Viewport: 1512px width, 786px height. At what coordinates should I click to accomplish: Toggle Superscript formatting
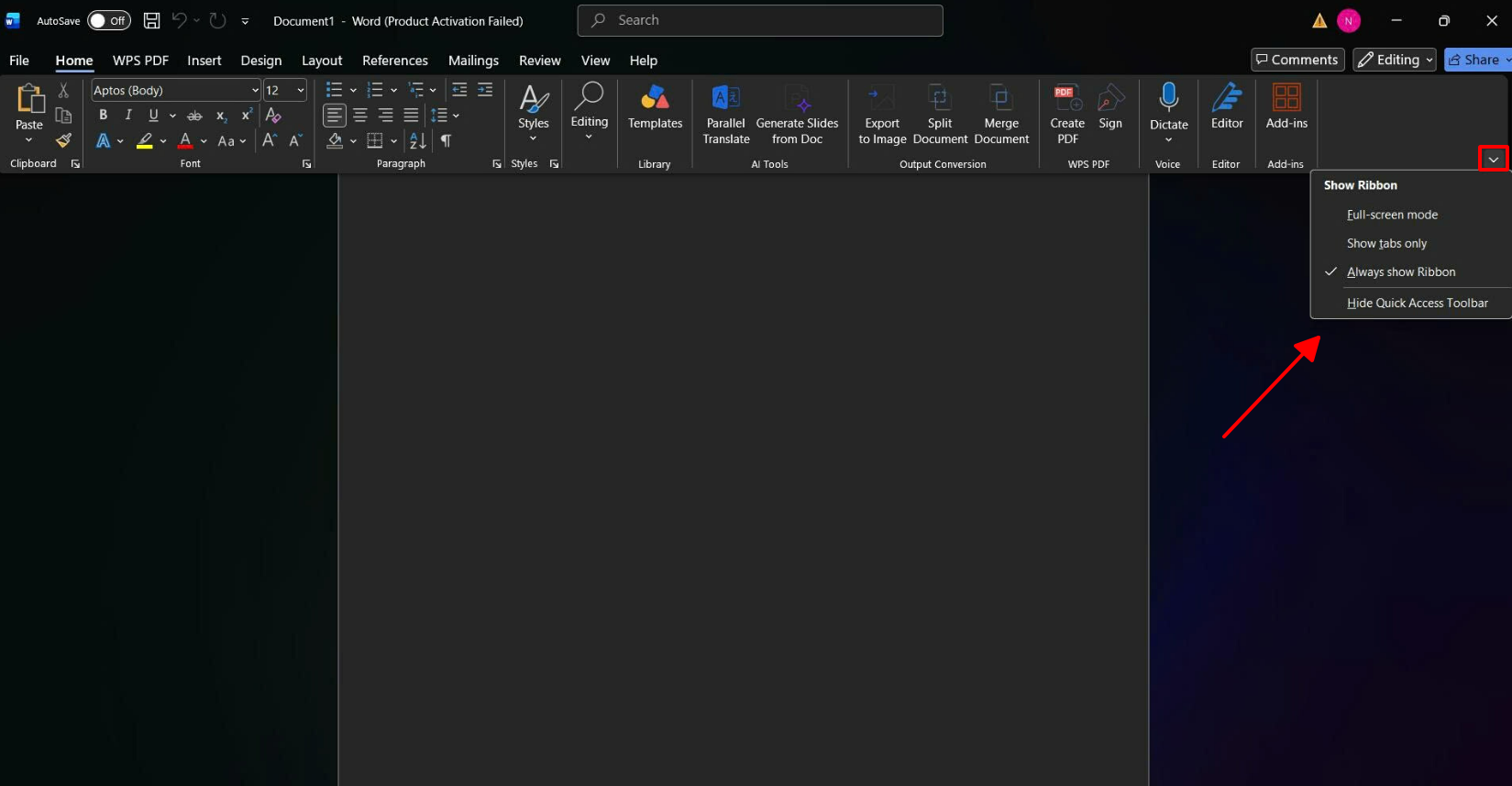[247, 115]
